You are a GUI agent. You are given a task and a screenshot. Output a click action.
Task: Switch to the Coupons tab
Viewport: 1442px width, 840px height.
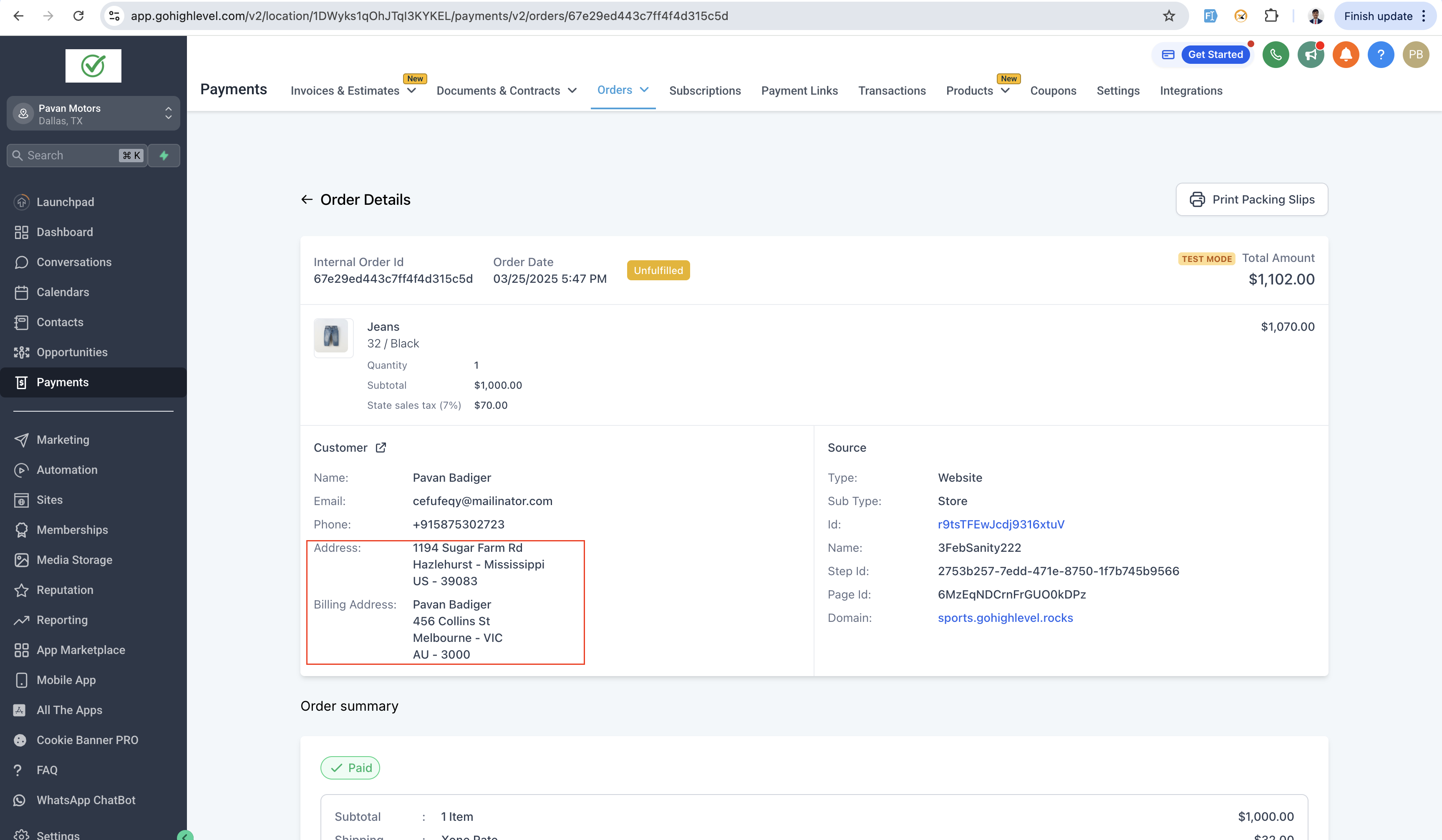(1053, 91)
